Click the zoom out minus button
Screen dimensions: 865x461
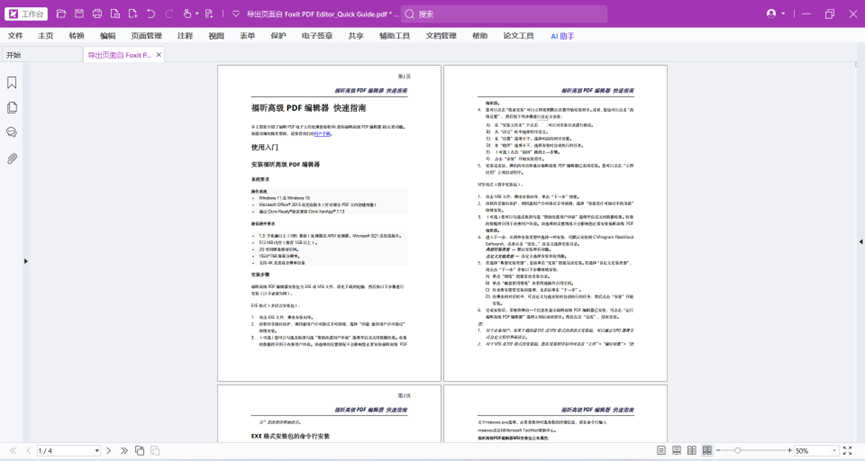[x=718, y=451]
